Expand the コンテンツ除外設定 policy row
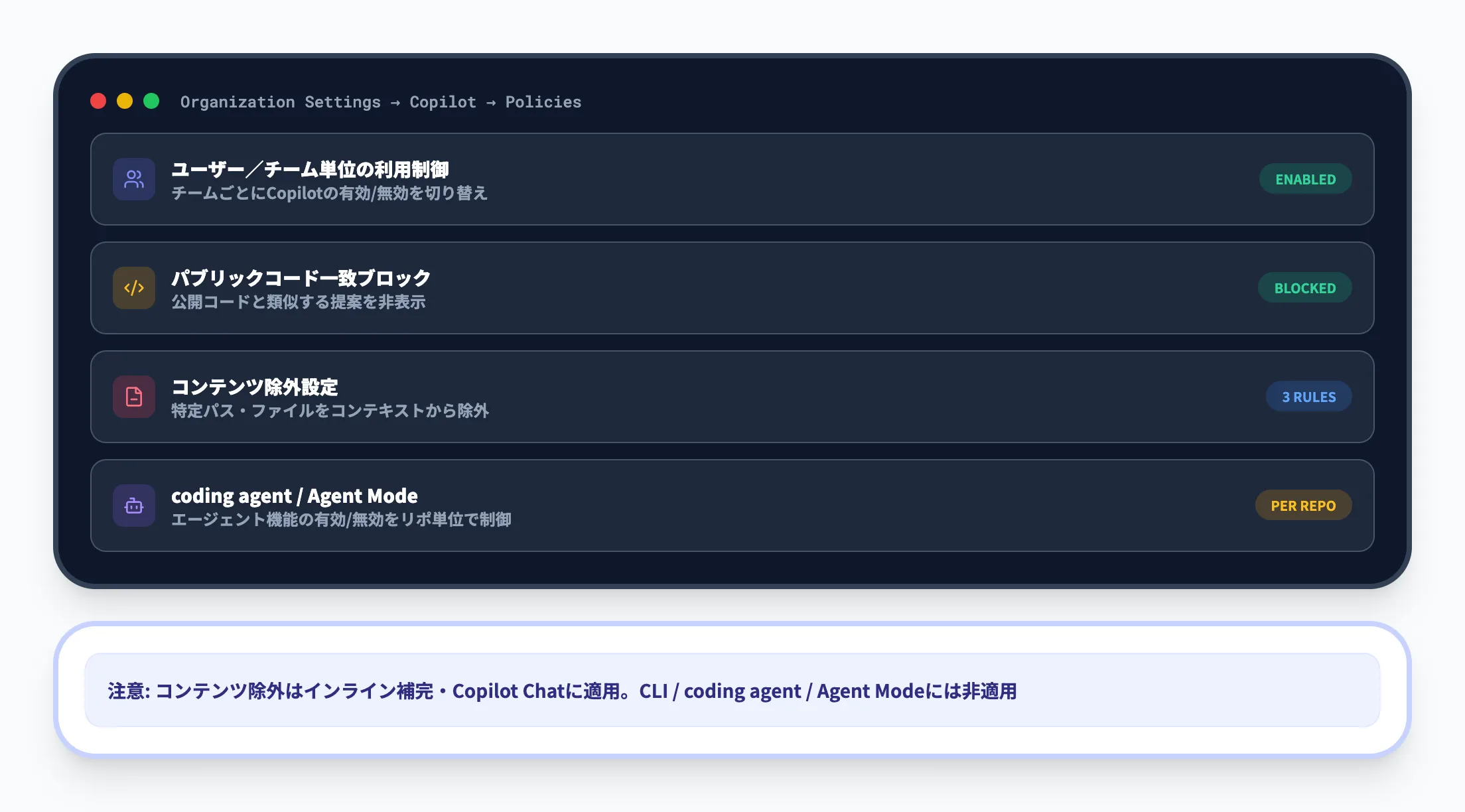The image size is (1465, 812). [x=730, y=396]
